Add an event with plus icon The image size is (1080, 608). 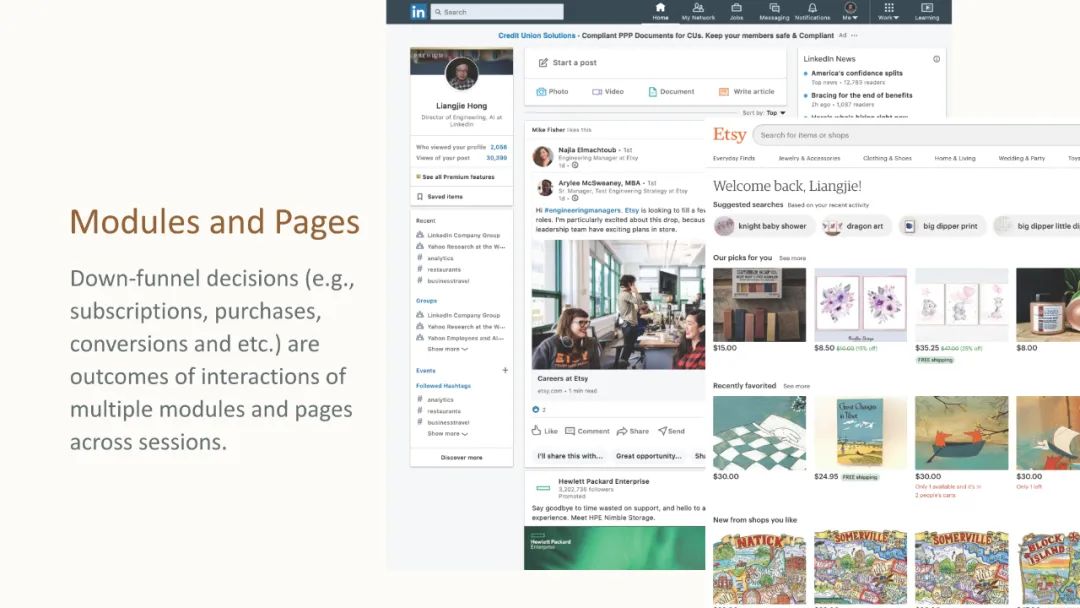coord(505,370)
